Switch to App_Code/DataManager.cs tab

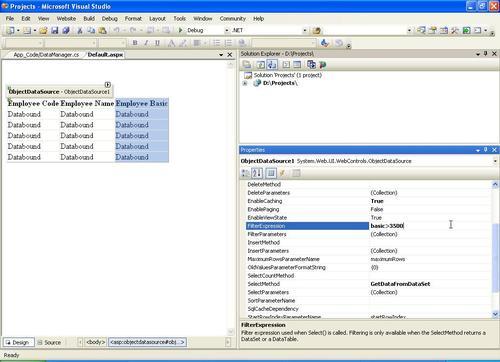coord(46,55)
